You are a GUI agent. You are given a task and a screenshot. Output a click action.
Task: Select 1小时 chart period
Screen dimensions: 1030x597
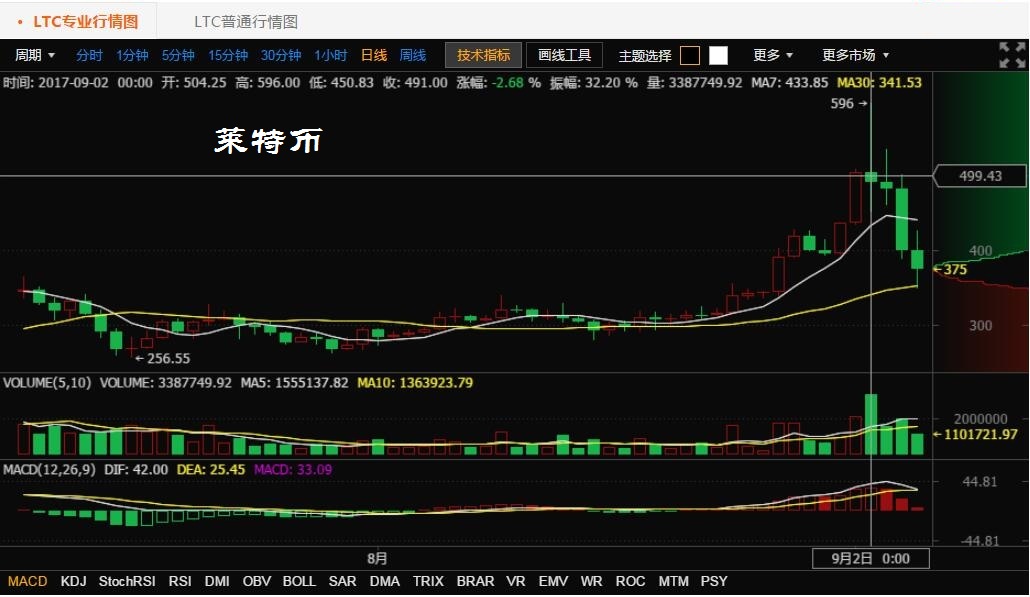click(x=330, y=55)
